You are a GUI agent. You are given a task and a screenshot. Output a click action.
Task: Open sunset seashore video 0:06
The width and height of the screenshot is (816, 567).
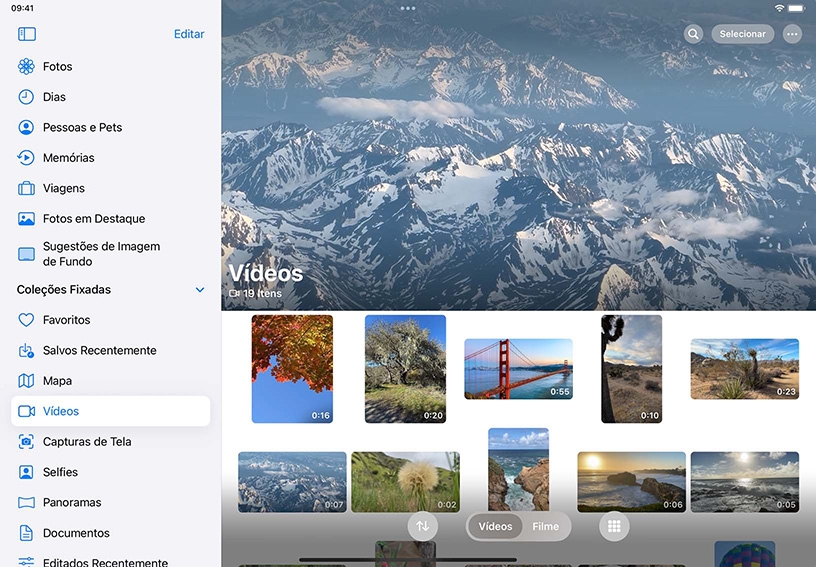pos(632,482)
